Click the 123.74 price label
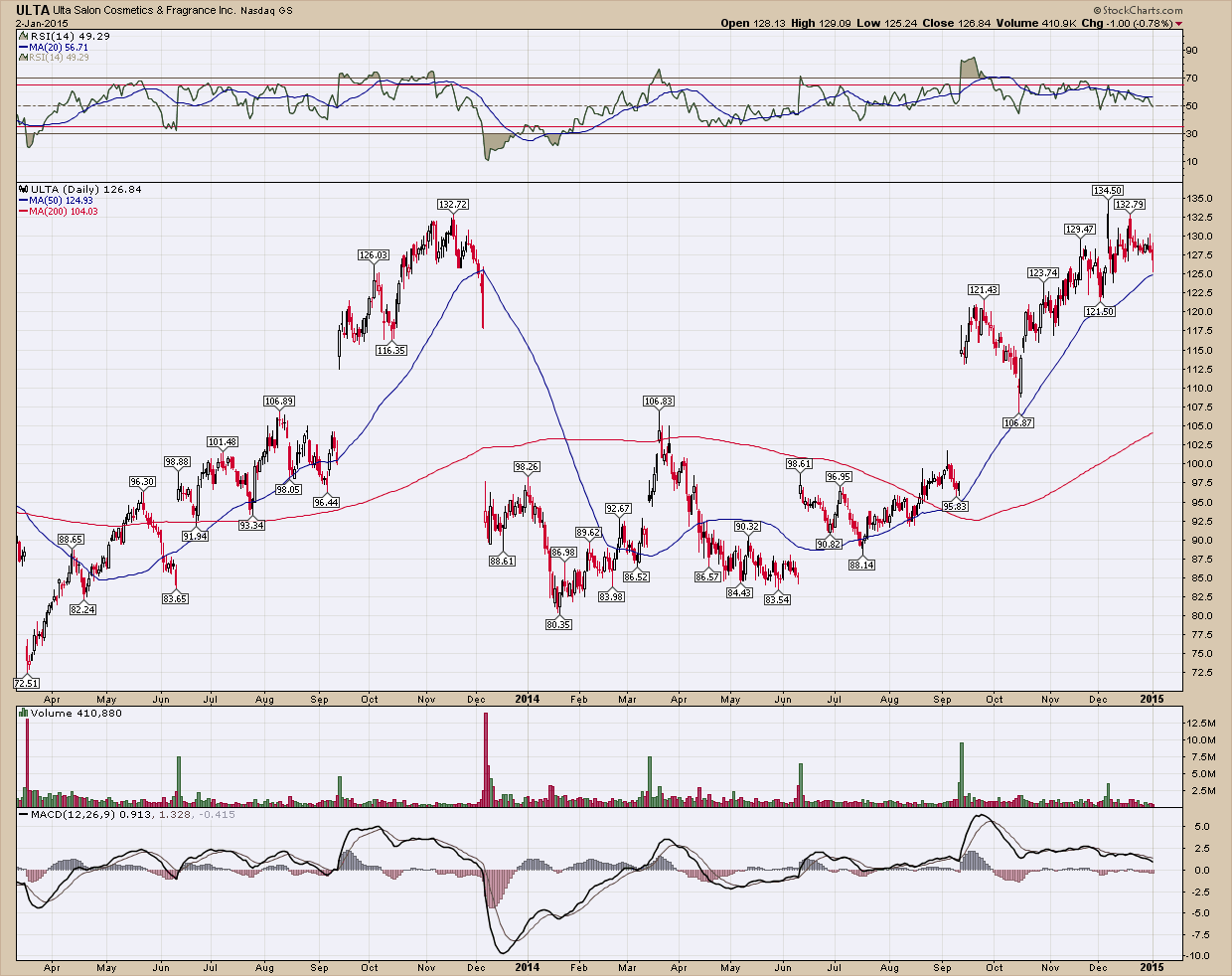This screenshot has width=1232, height=976. tap(1043, 272)
